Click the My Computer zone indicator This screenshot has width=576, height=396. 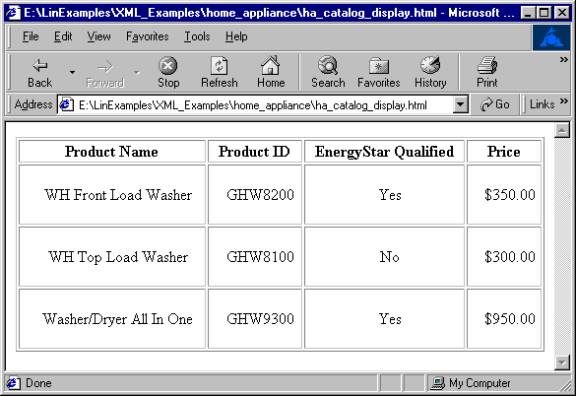coord(472,383)
